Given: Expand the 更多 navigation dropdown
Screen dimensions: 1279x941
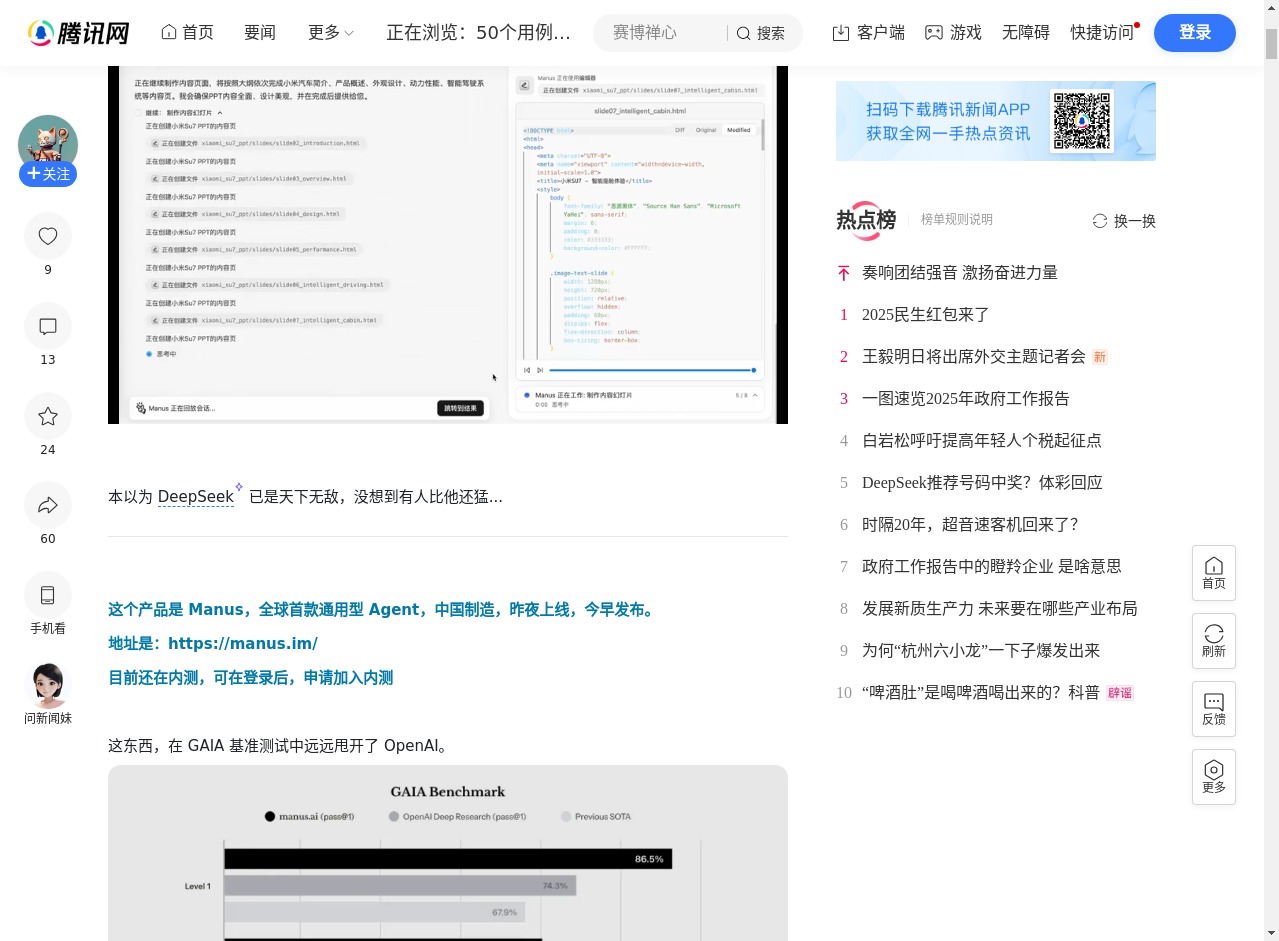Looking at the screenshot, I should (x=330, y=32).
